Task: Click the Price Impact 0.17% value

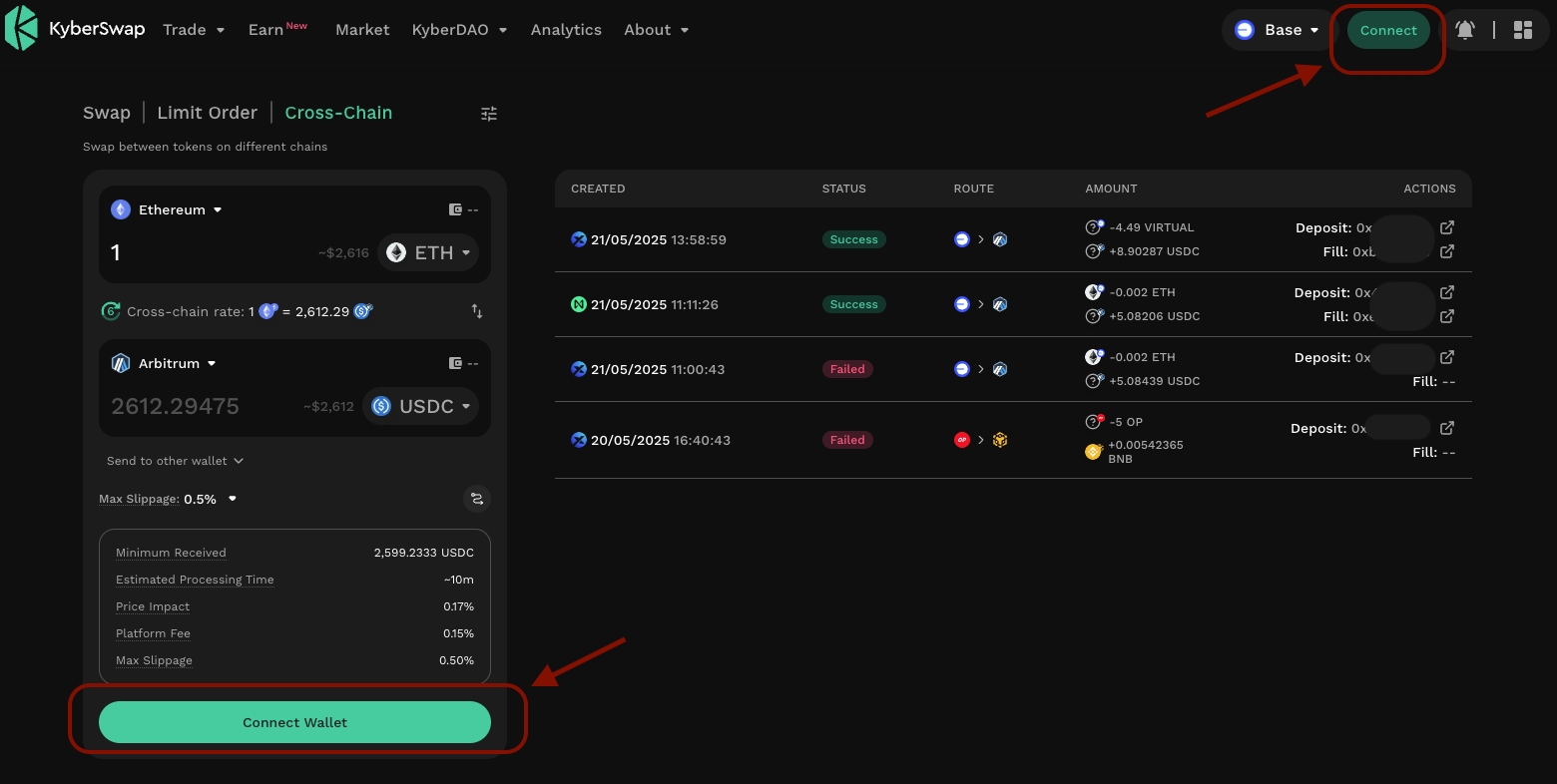Action: click(x=456, y=606)
